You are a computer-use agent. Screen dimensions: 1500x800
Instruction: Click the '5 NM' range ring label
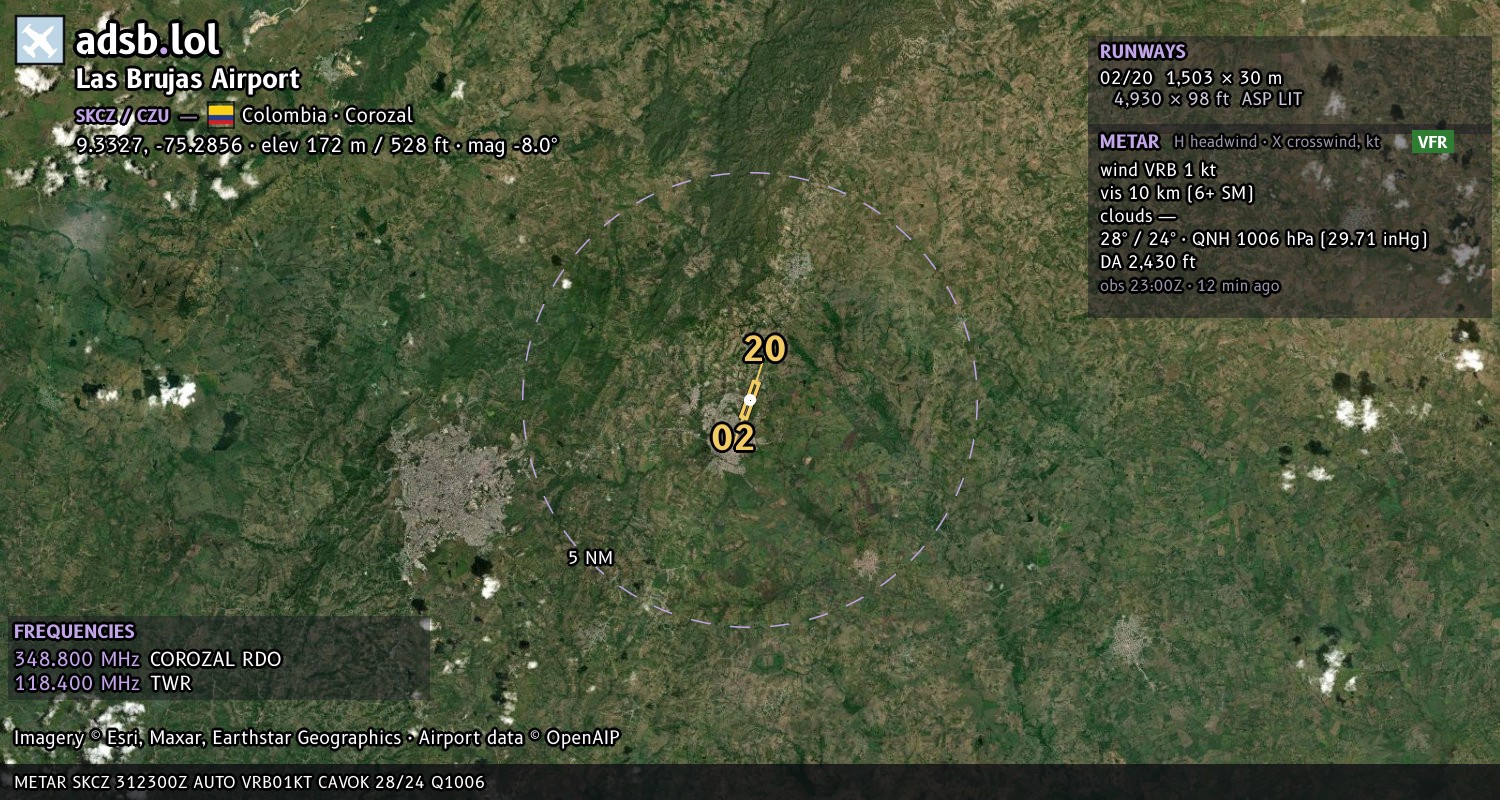pos(590,558)
